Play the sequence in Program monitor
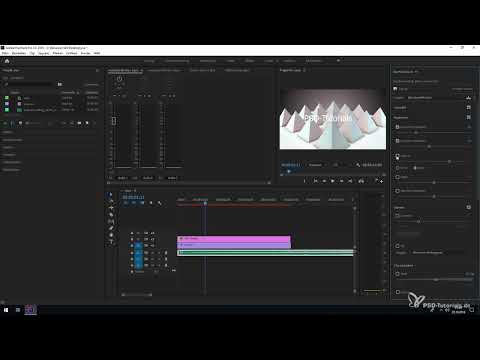This screenshot has width=480, height=360. pos(332,181)
